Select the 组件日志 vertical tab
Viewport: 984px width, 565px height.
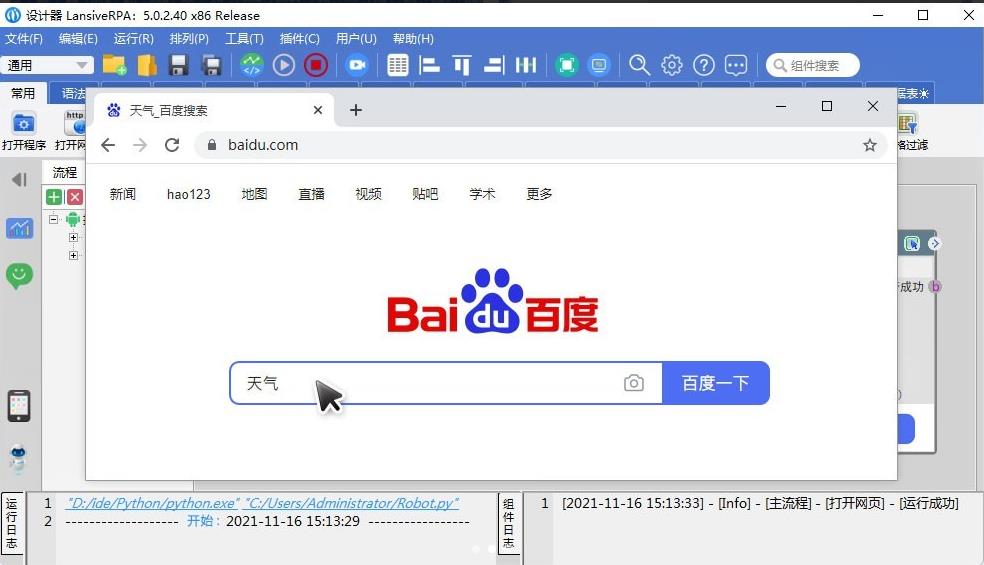pos(508,523)
